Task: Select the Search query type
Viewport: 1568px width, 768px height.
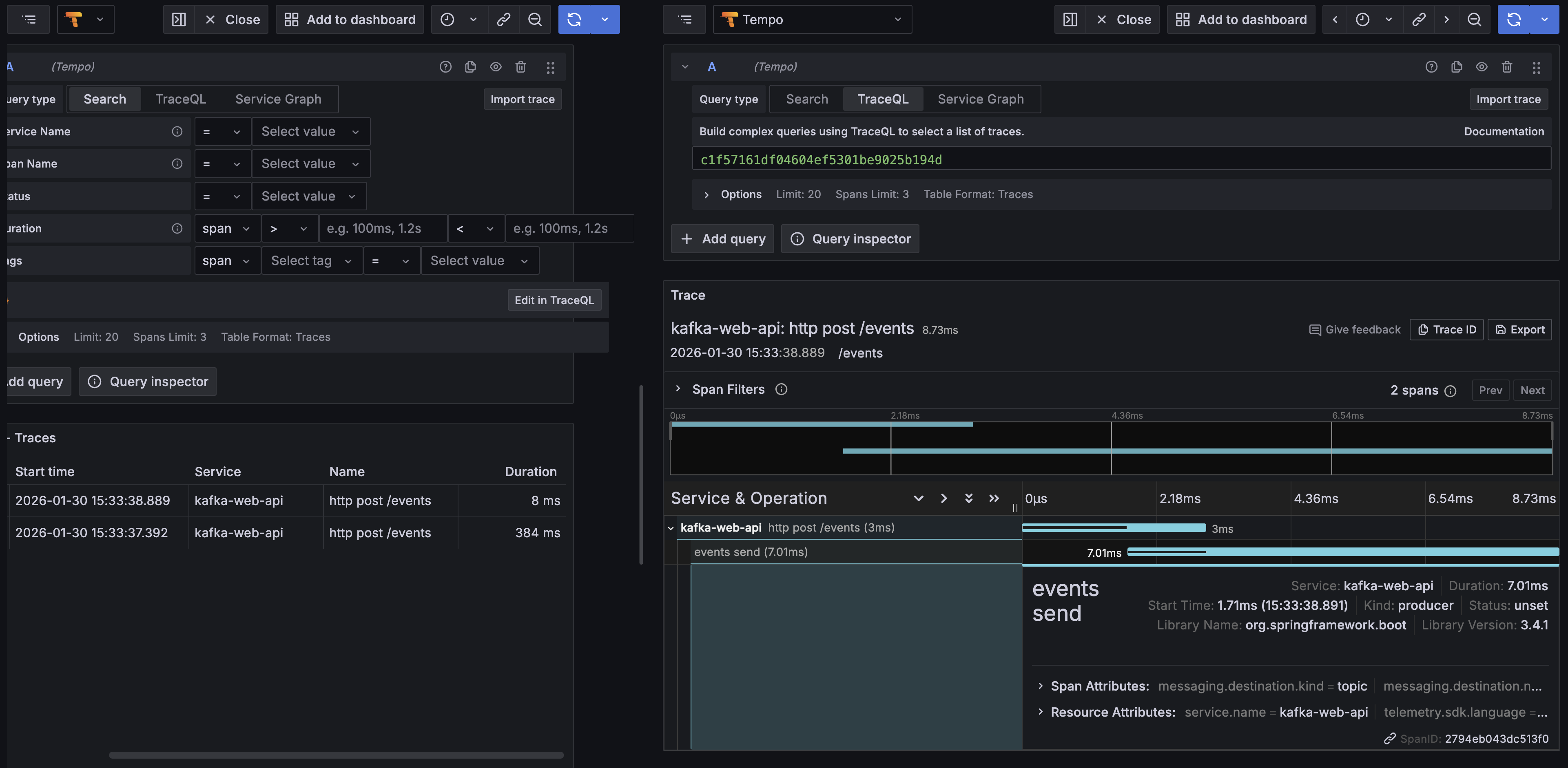Action: [x=806, y=99]
